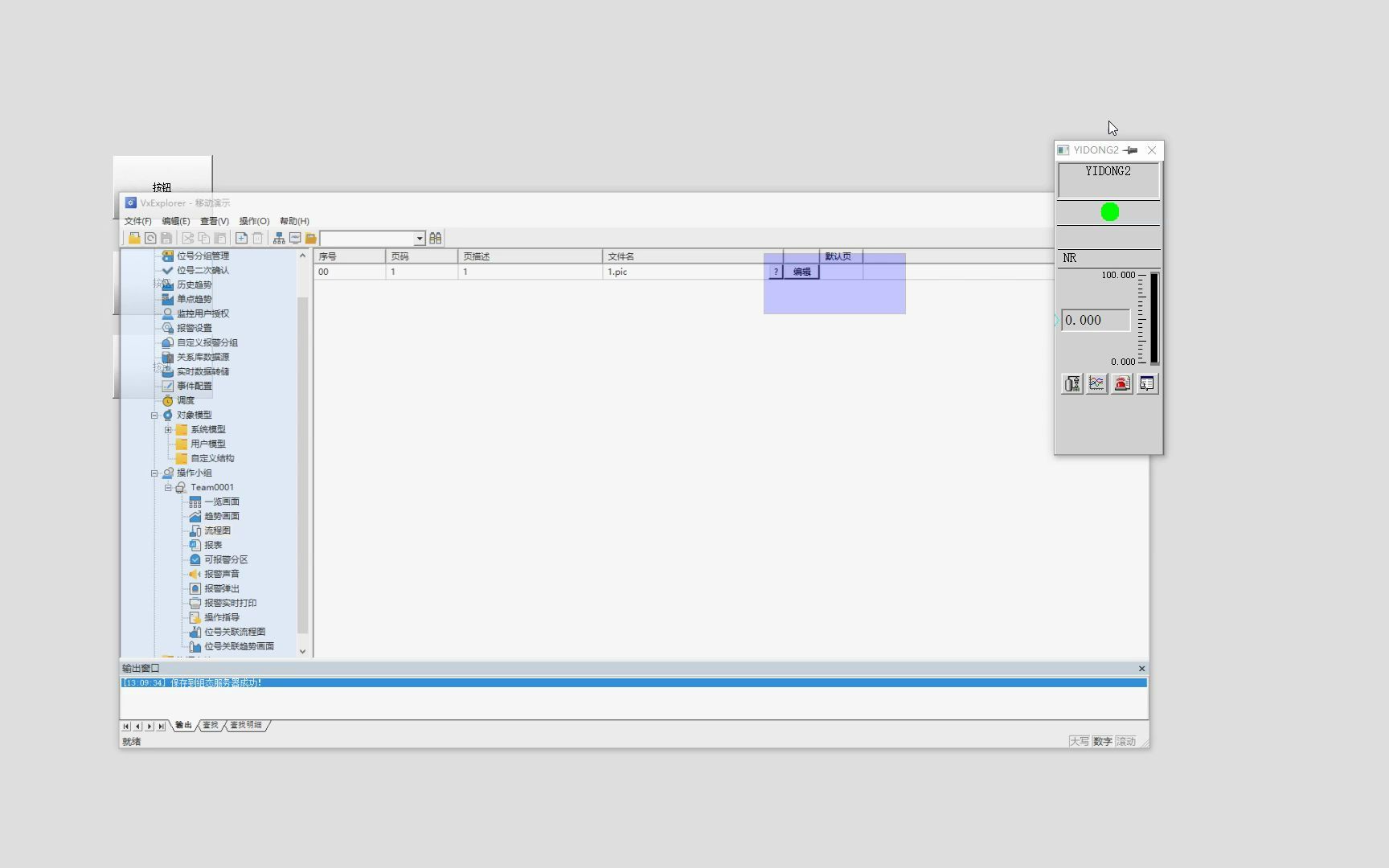Click the refresh toolbar icon
Viewport: 1389px width, 868px height.
[x=150, y=238]
